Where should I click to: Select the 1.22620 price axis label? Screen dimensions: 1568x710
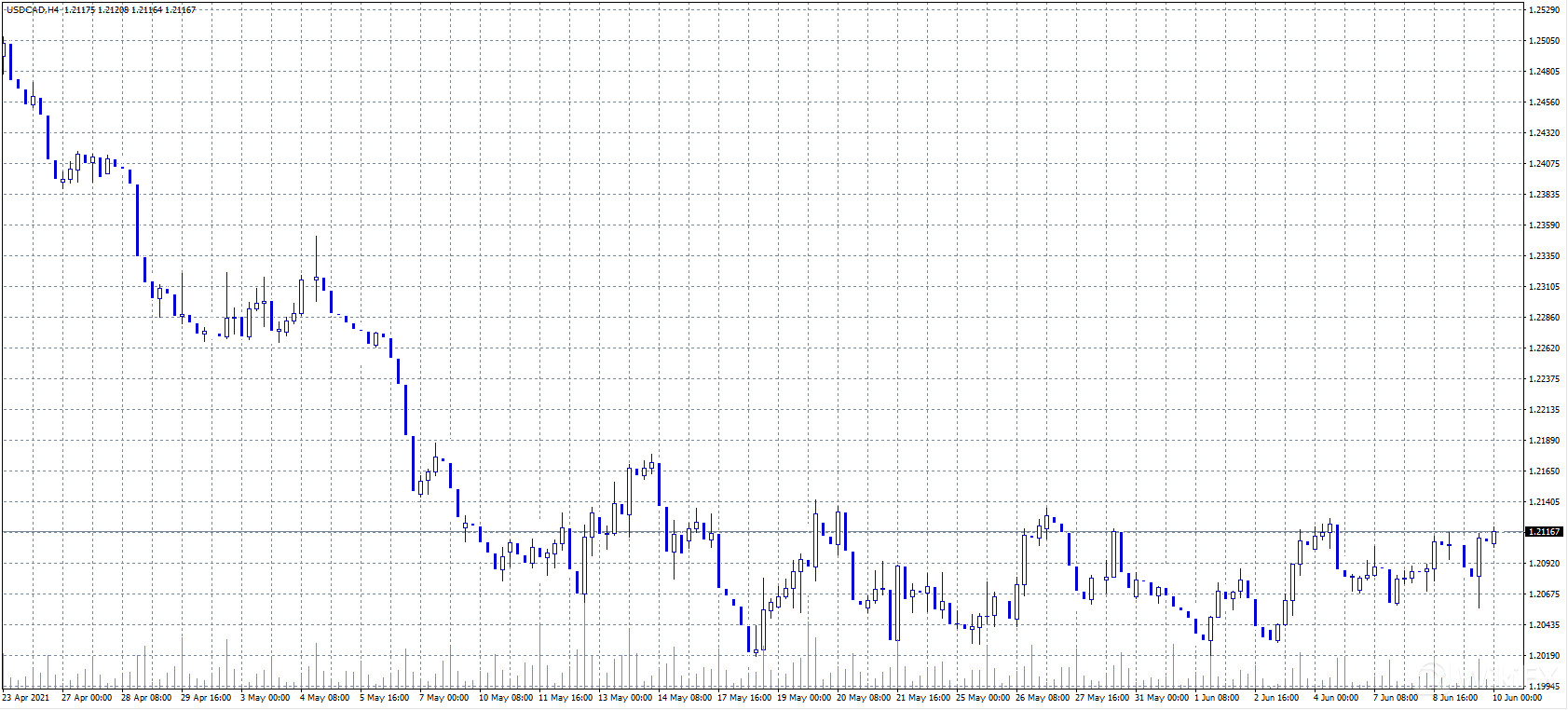[x=1544, y=348]
